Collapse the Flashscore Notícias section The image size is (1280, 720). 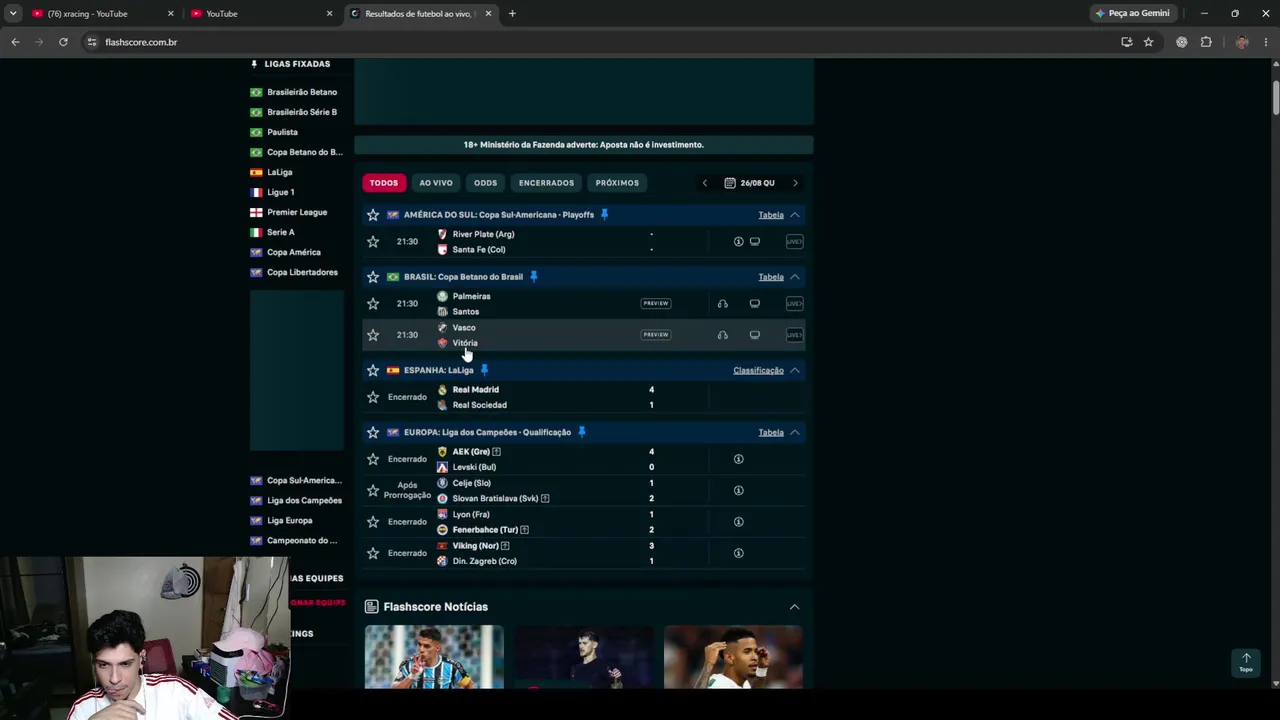tap(795, 607)
